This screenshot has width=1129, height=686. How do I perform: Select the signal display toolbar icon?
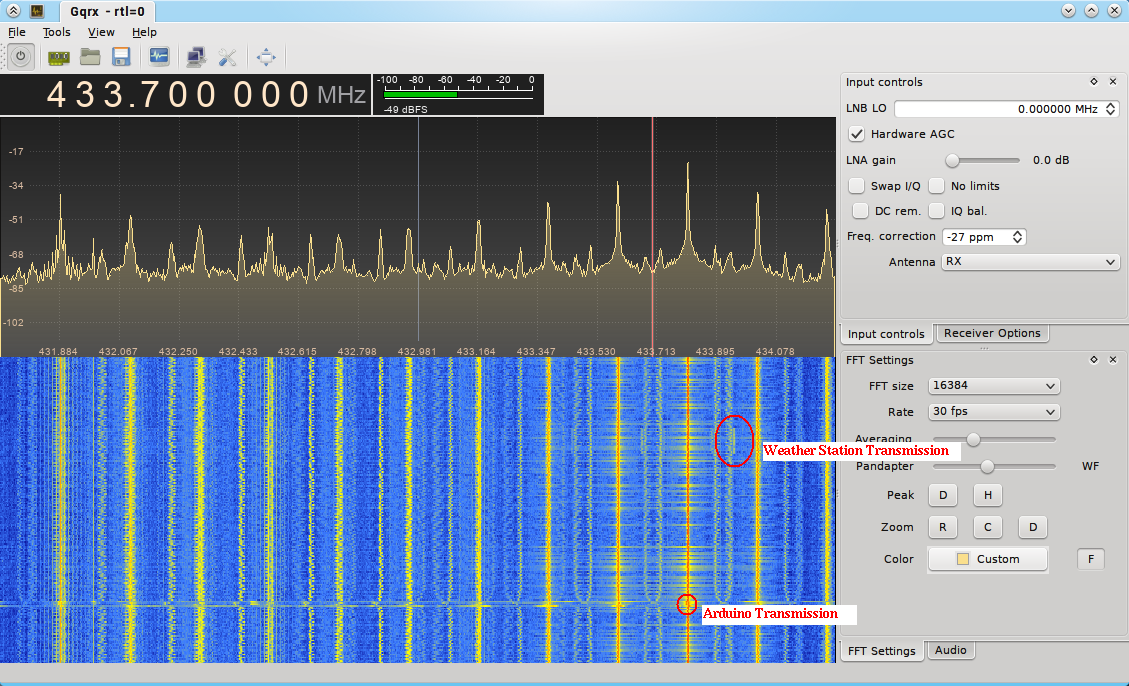point(158,56)
